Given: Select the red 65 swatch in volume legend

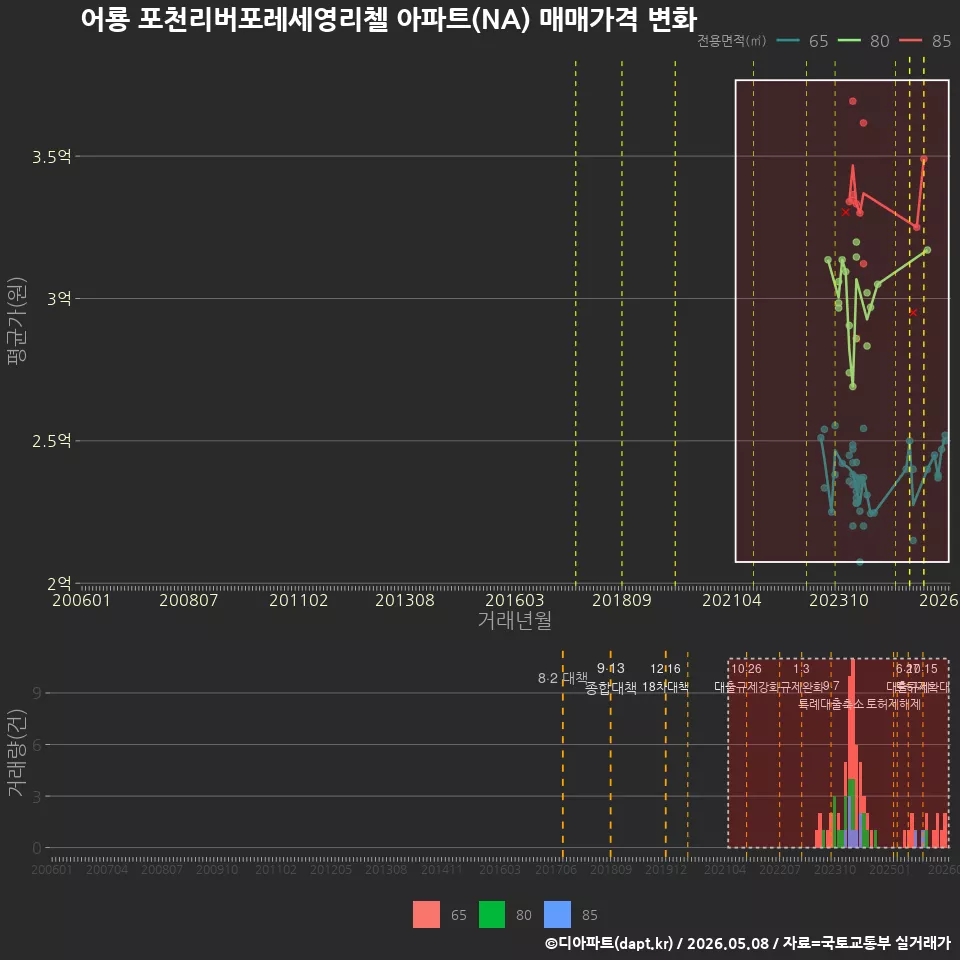Looking at the screenshot, I should point(426,915).
